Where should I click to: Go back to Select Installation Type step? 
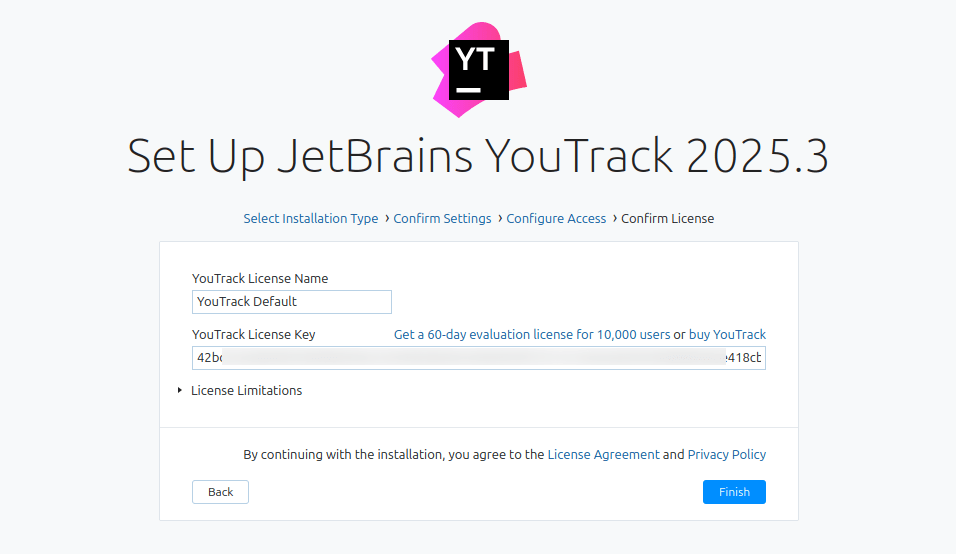click(310, 219)
